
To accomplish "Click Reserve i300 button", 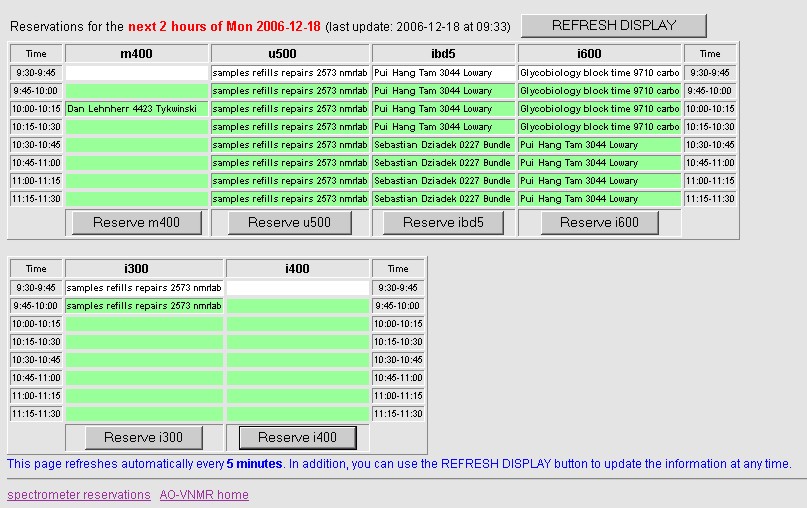I will tap(144, 437).
